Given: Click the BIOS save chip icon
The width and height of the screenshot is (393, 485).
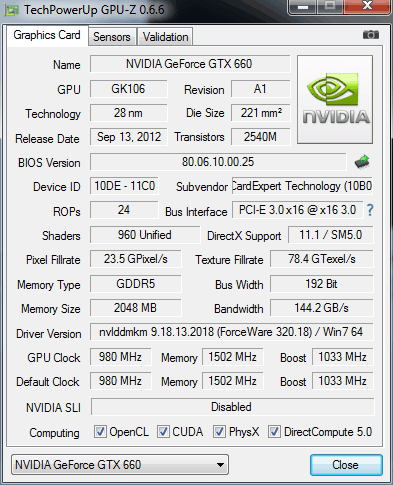Looking at the screenshot, I should (362, 162).
